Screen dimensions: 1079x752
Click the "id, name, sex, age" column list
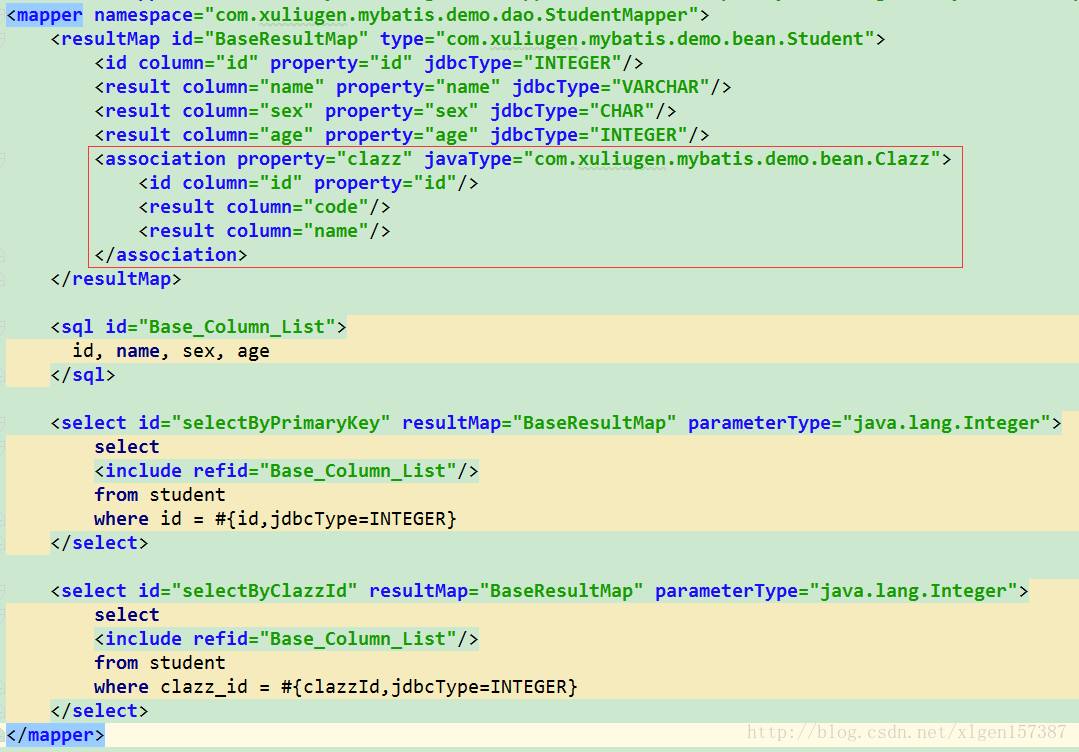(x=171, y=351)
